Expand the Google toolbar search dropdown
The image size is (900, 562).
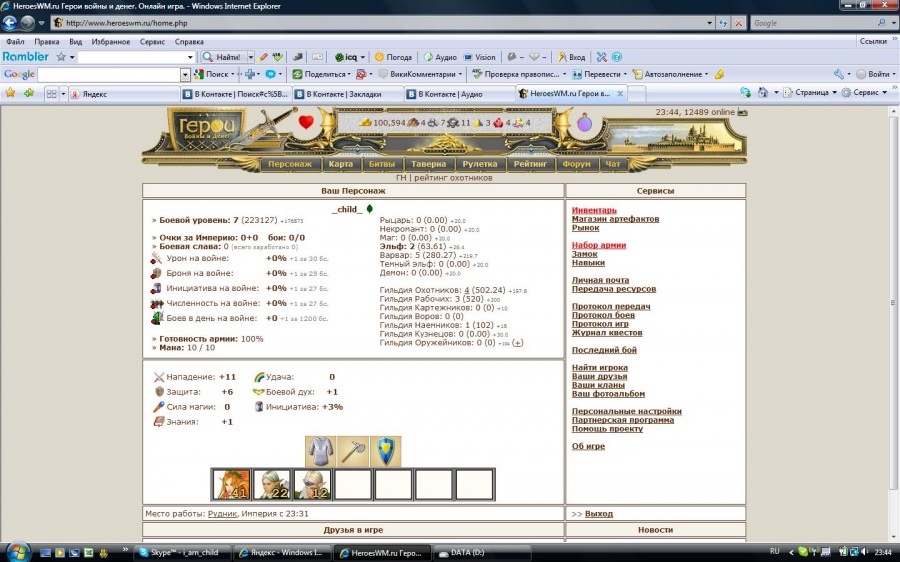(x=185, y=75)
